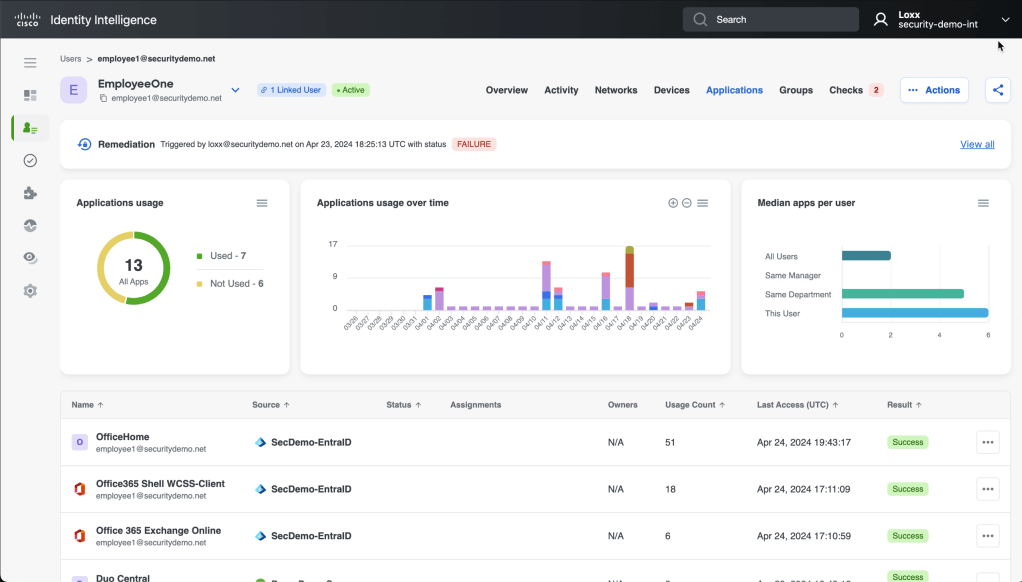This screenshot has width=1022, height=582.
Task: Click the Actions button
Action: click(x=934, y=90)
